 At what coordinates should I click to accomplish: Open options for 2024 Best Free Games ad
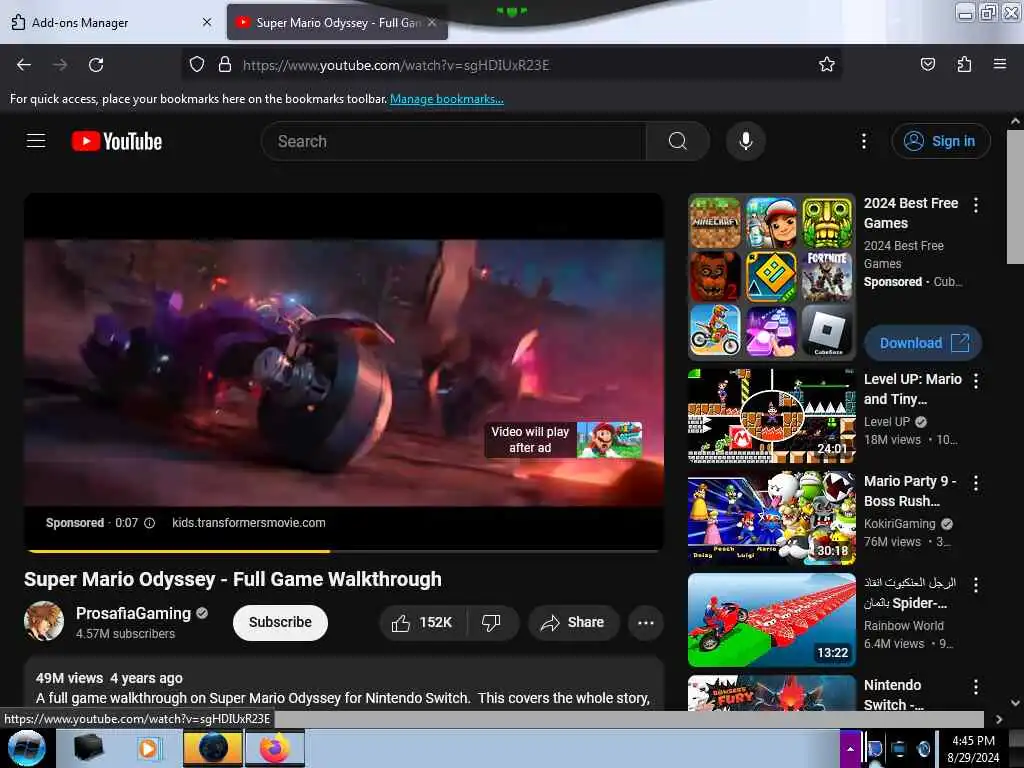976,205
